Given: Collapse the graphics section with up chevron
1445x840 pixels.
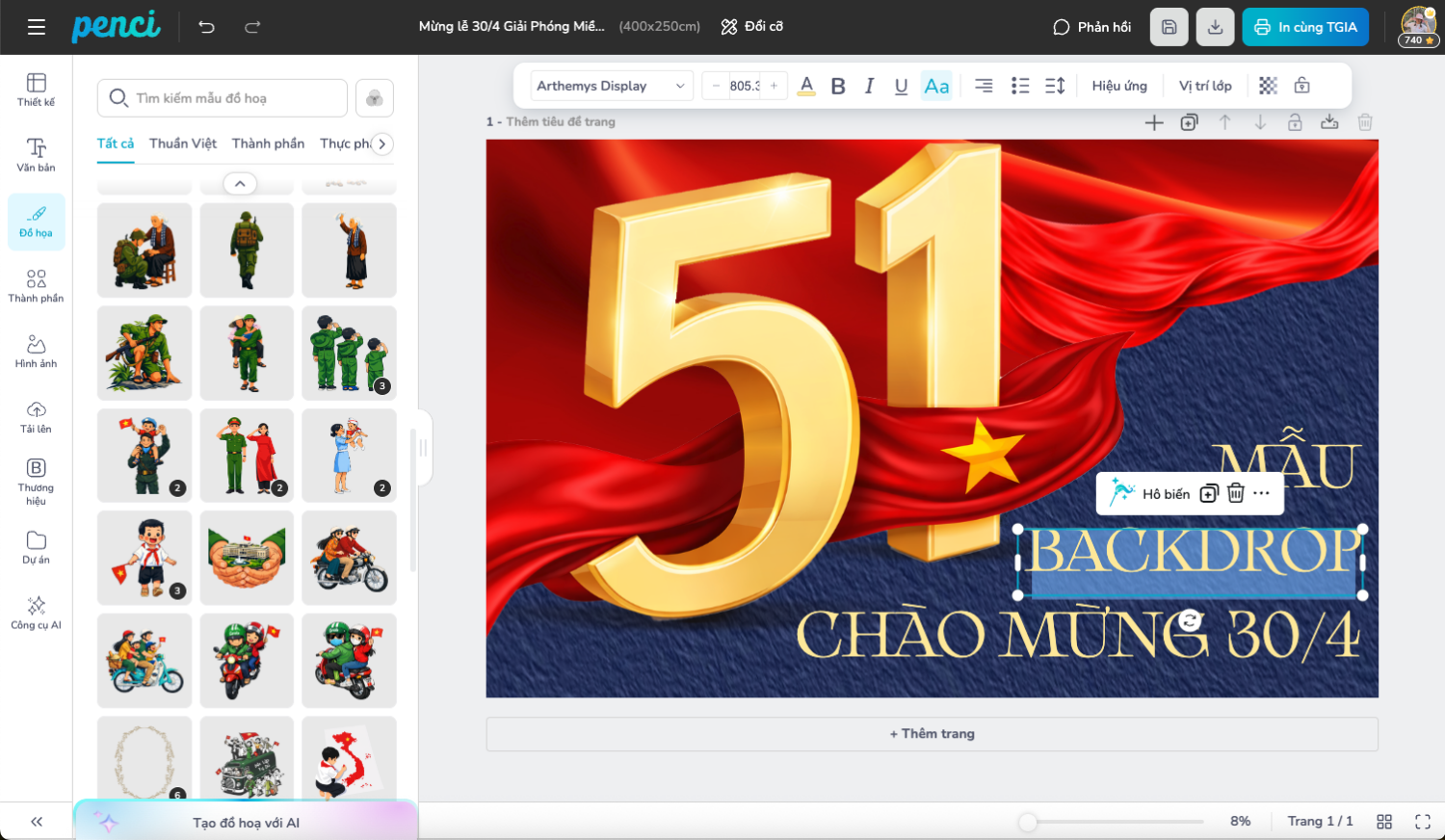Looking at the screenshot, I should tap(240, 183).
